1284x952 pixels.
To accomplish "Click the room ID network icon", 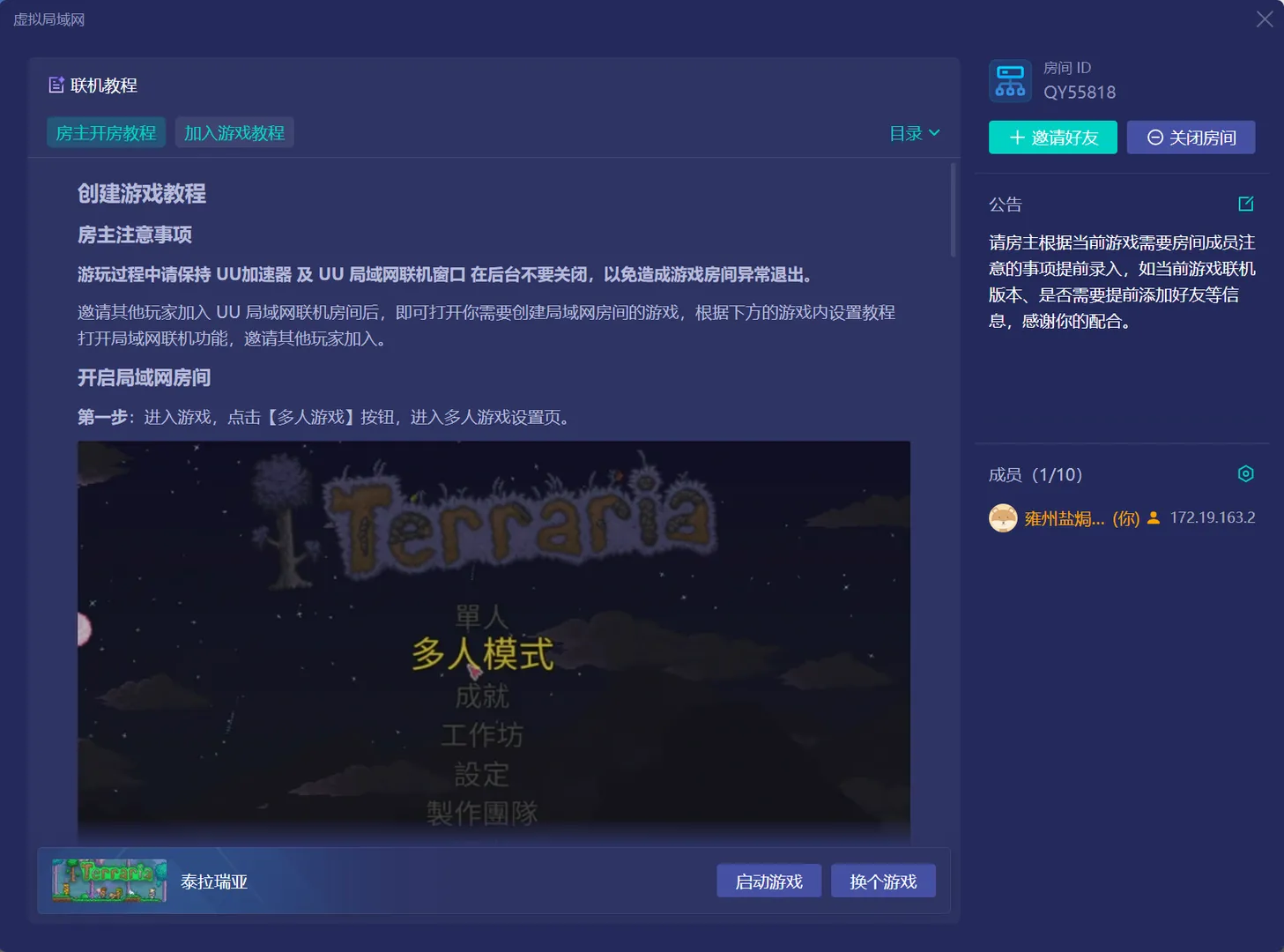I will click(1010, 81).
